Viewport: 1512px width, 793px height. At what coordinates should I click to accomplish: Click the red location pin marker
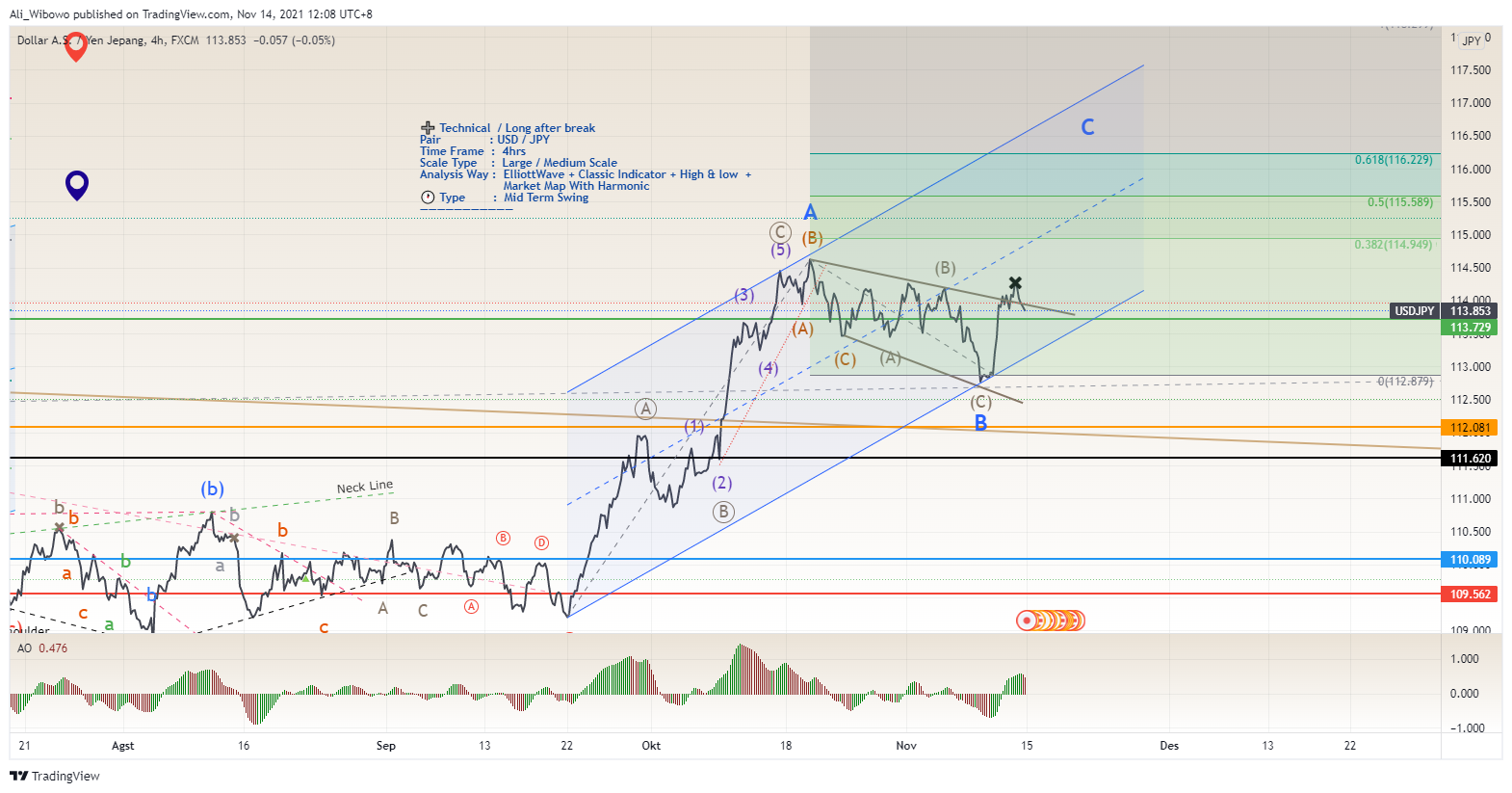click(x=76, y=45)
